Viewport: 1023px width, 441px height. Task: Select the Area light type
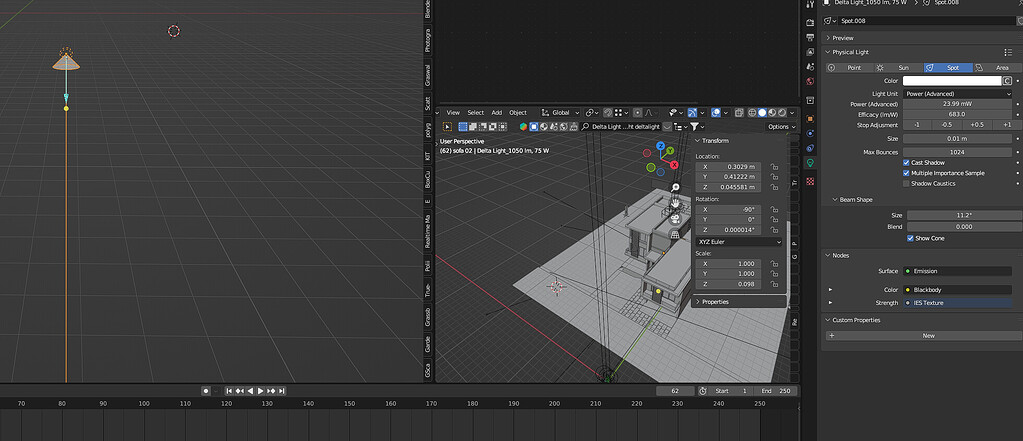(998, 68)
